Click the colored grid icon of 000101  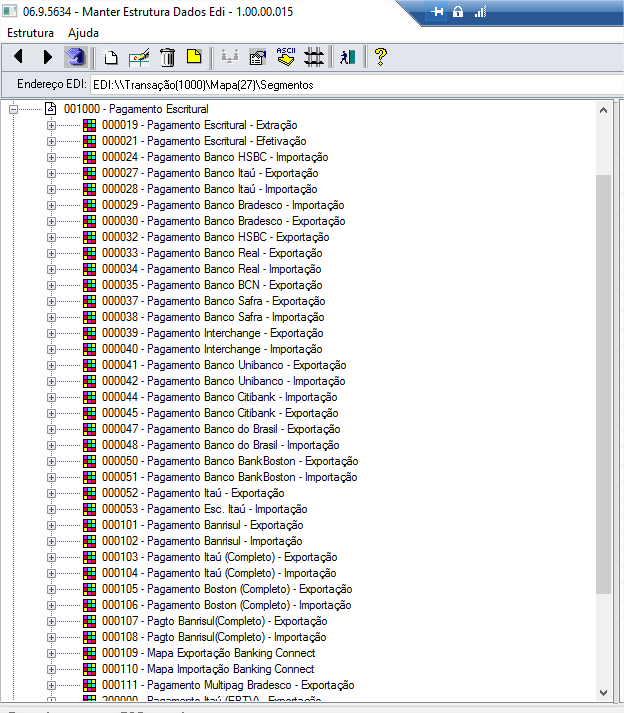pos(90,525)
